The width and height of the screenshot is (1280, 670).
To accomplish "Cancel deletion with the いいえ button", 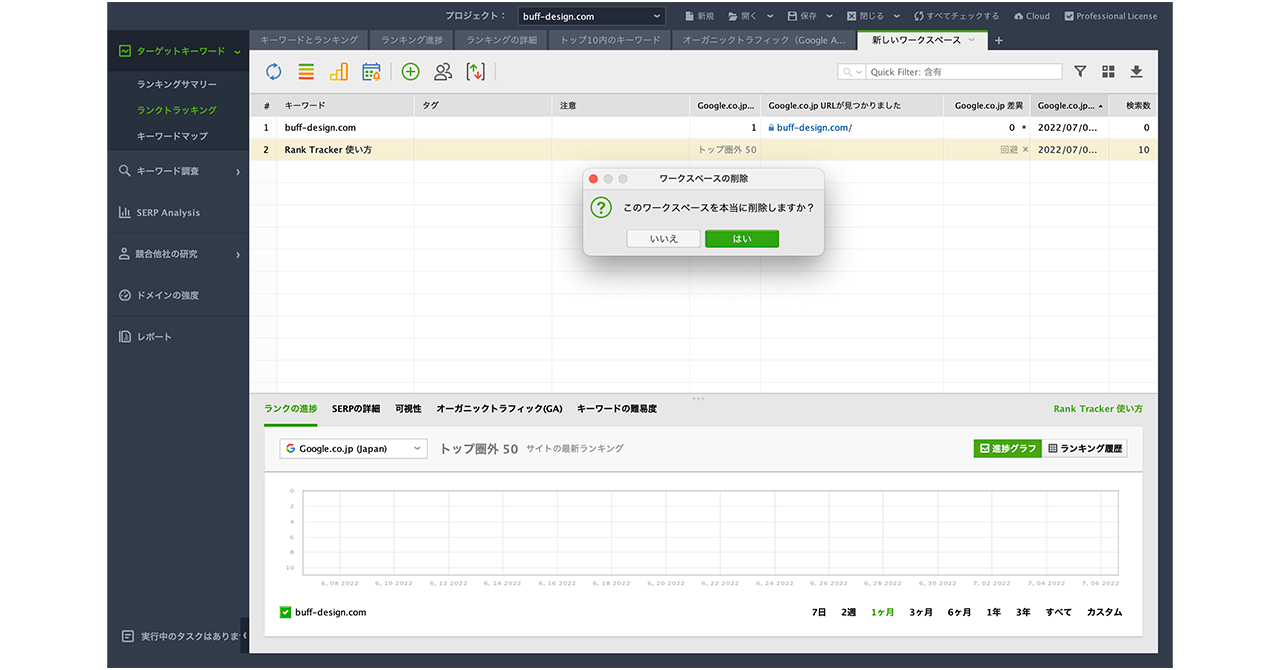I will pos(663,239).
